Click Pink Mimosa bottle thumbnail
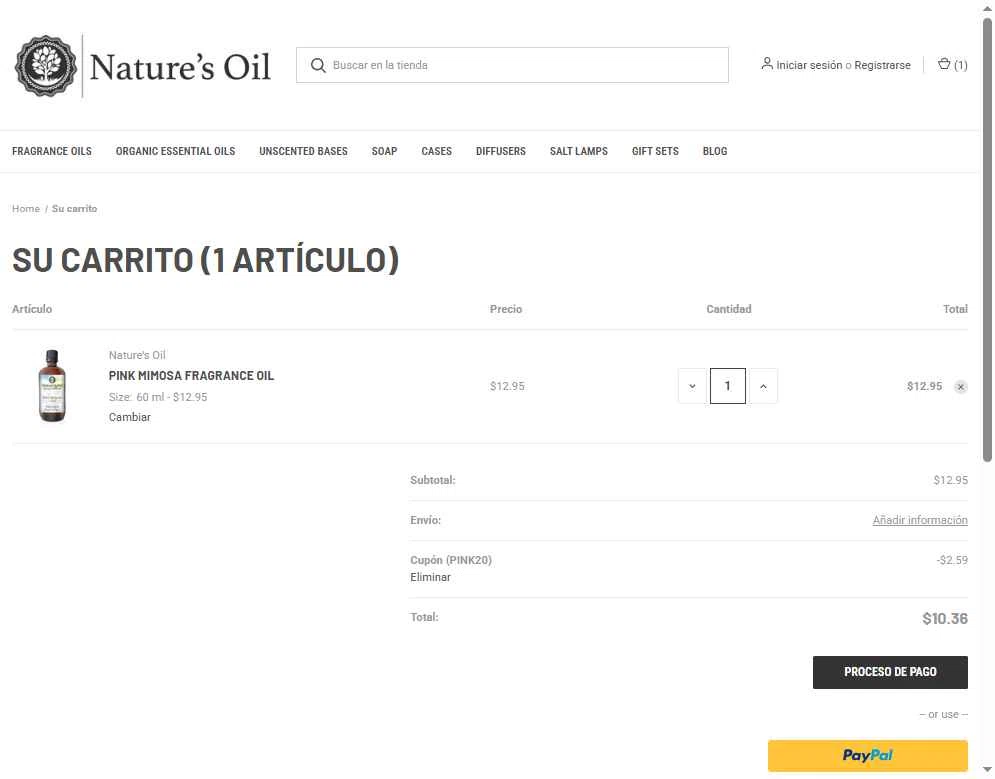 click(52, 386)
